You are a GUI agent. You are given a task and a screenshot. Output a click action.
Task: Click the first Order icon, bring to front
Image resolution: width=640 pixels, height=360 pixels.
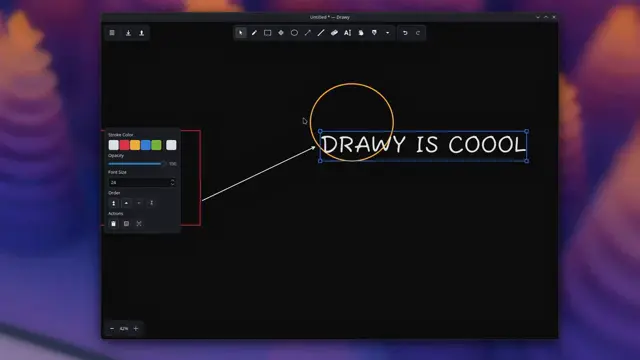[x=113, y=203]
